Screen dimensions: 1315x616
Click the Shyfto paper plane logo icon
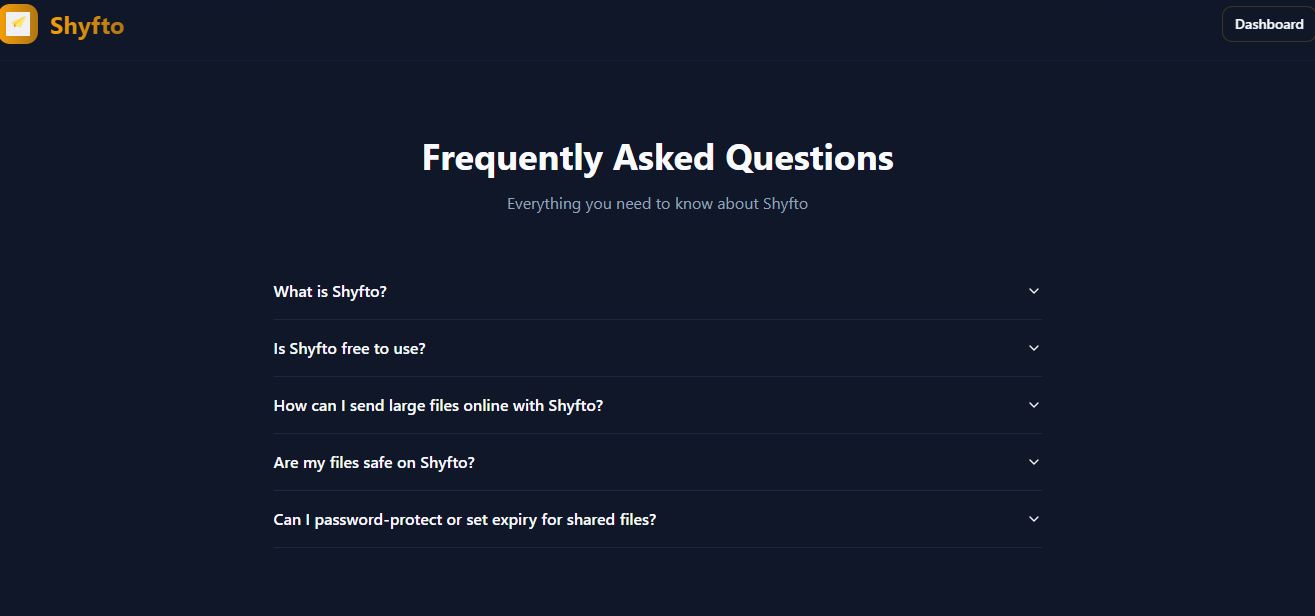pyautogui.click(x=18, y=23)
